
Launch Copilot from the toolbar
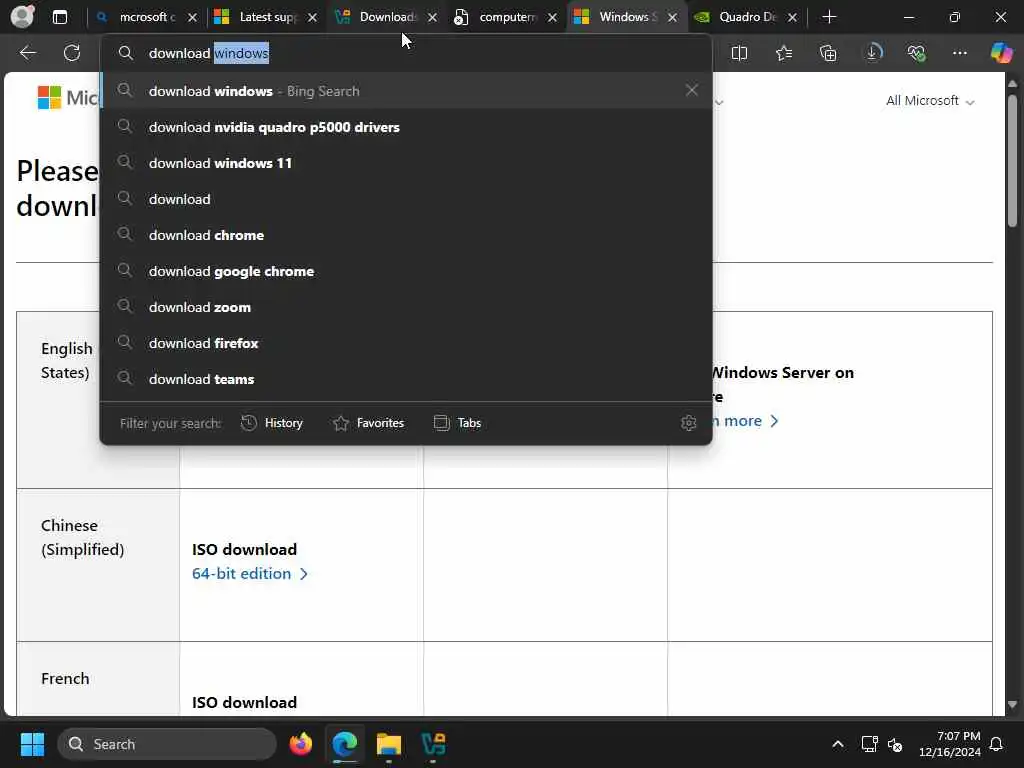pos(1001,53)
